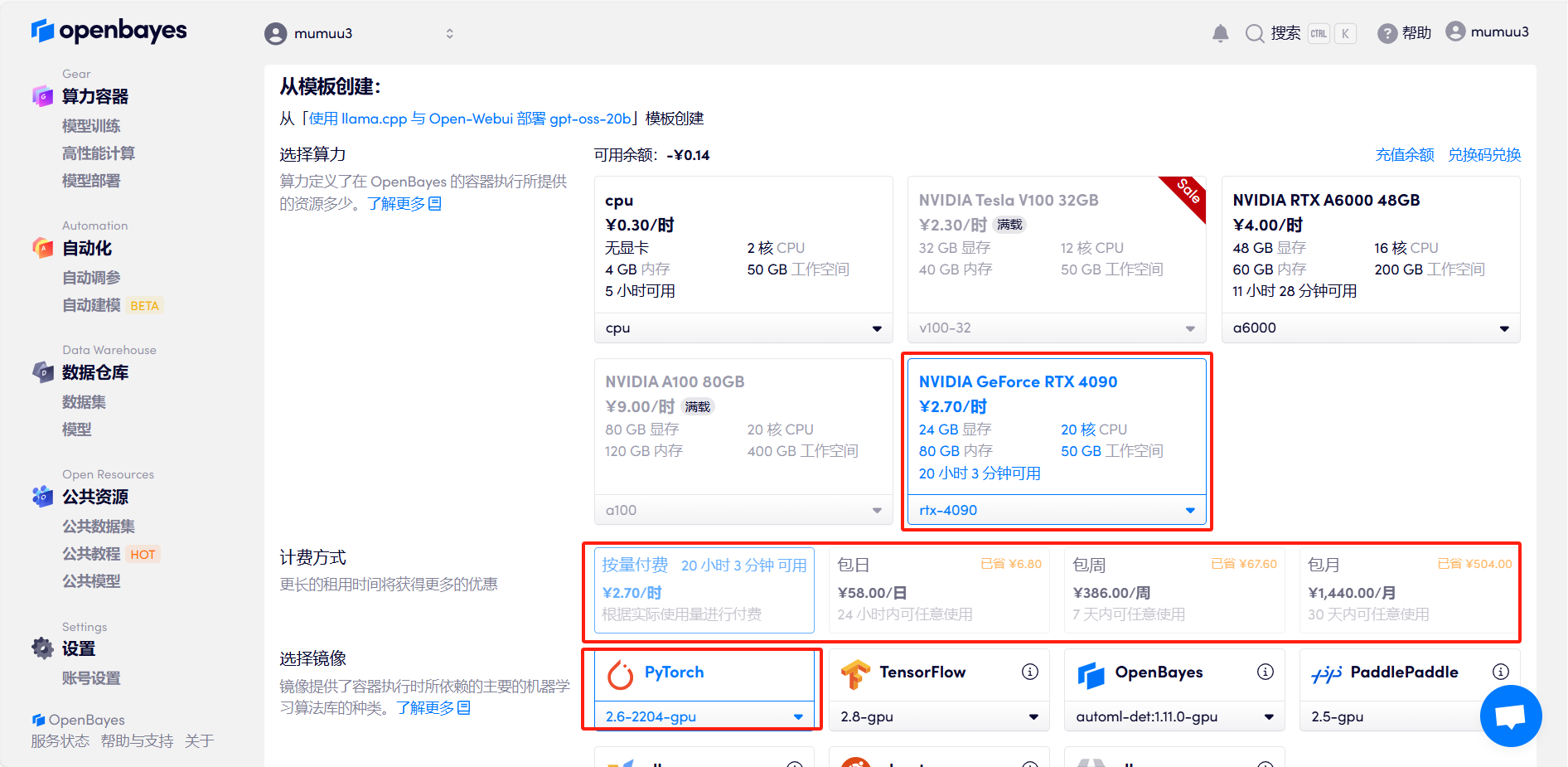Go to 公共教程 in sidebar
The height and width of the screenshot is (767, 1568).
91,554
